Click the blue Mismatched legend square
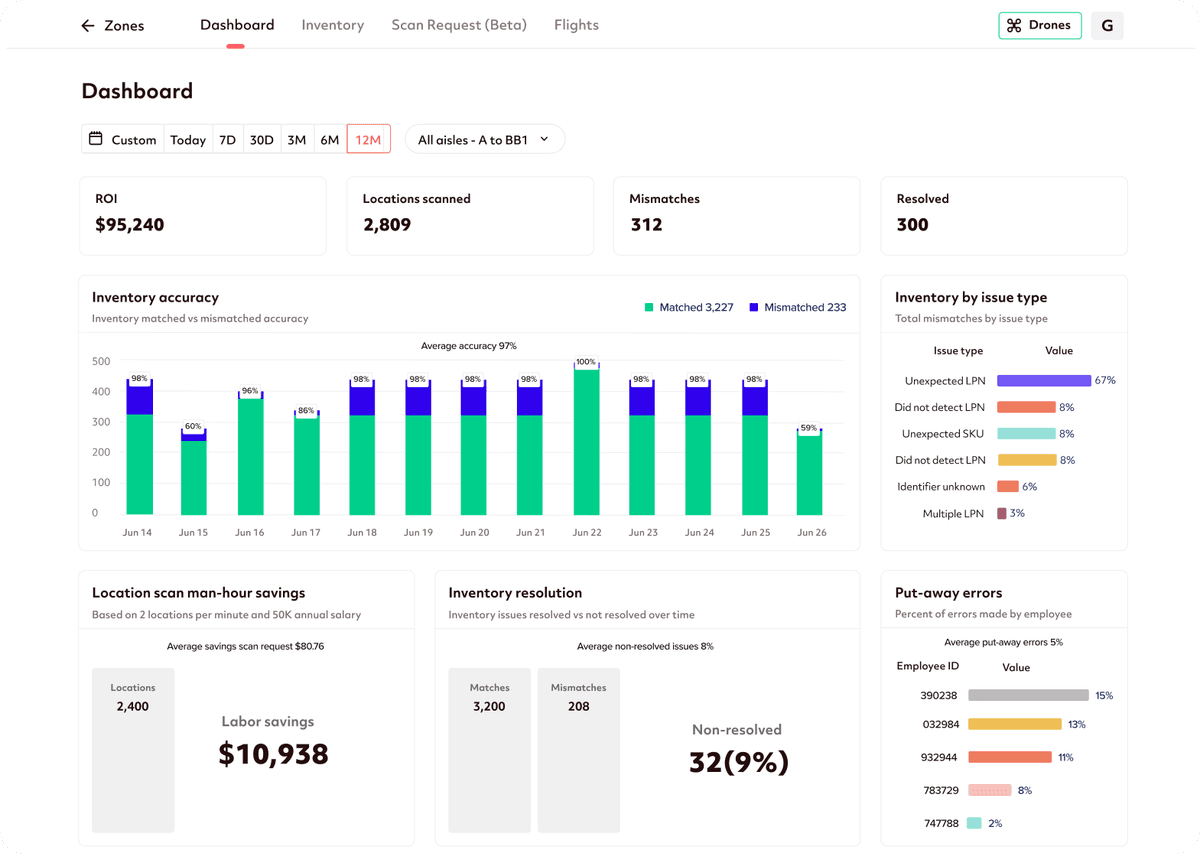This screenshot has width=1200, height=854. [x=754, y=308]
